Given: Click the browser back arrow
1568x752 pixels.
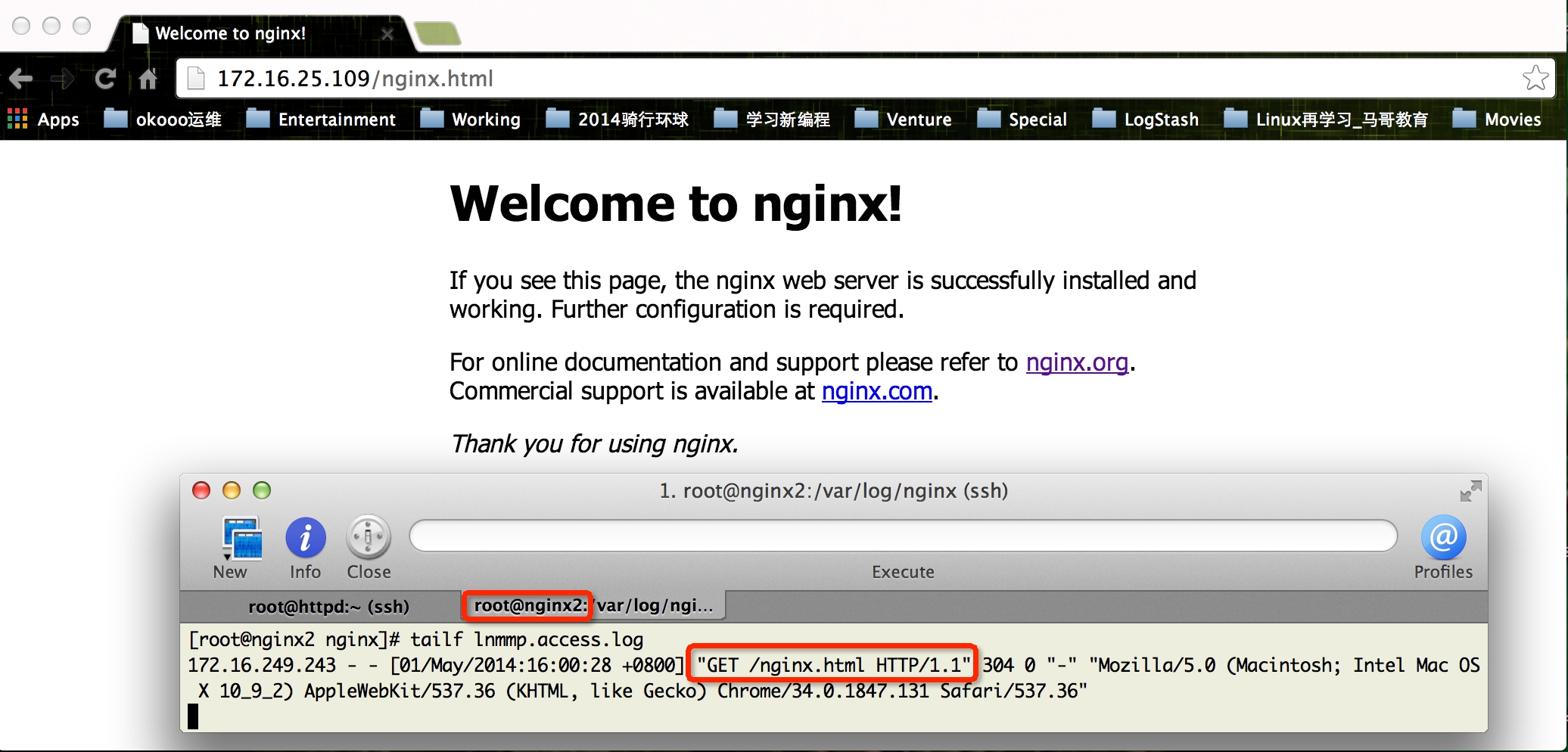Looking at the screenshot, I should pyautogui.click(x=21, y=78).
